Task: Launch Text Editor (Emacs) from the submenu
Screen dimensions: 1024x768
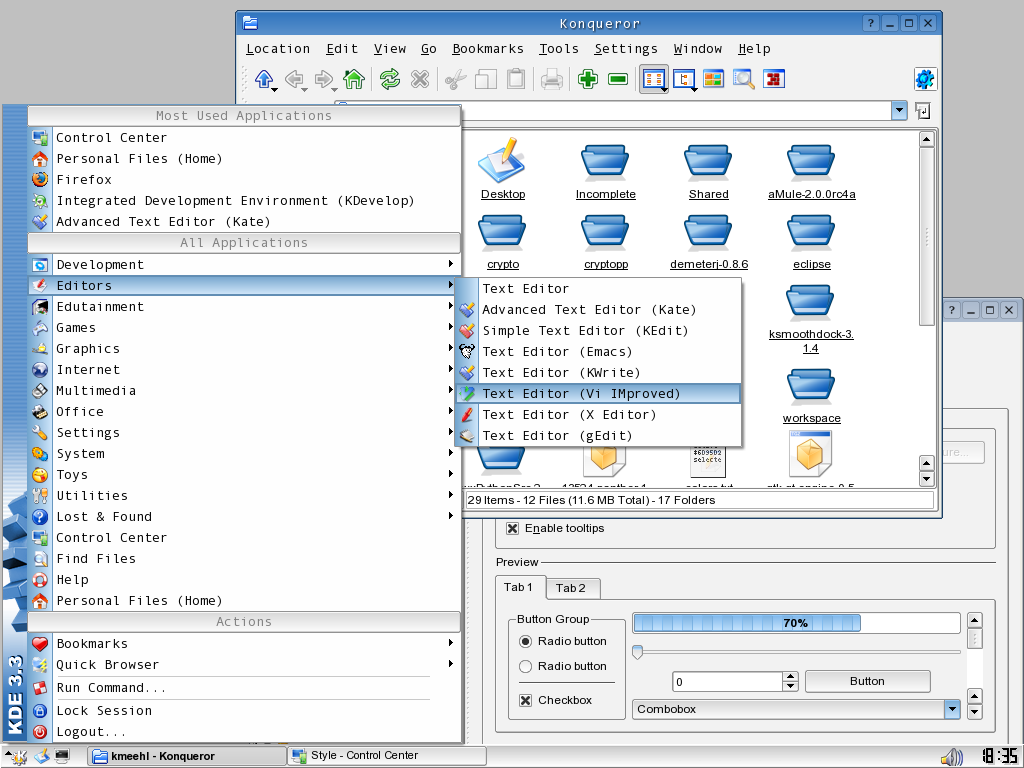Action: (598, 352)
